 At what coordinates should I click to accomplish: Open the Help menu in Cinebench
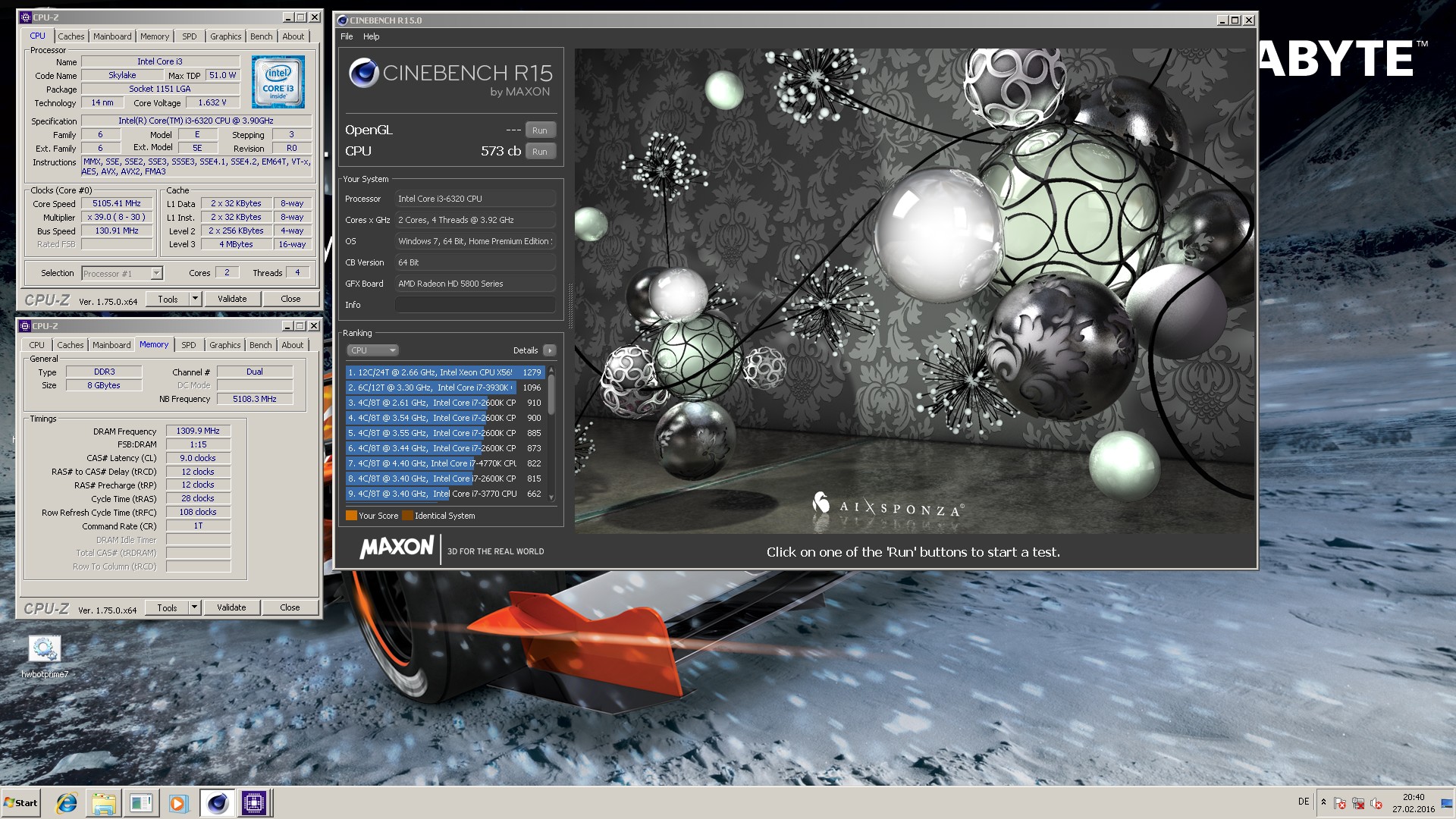click(371, 36)
